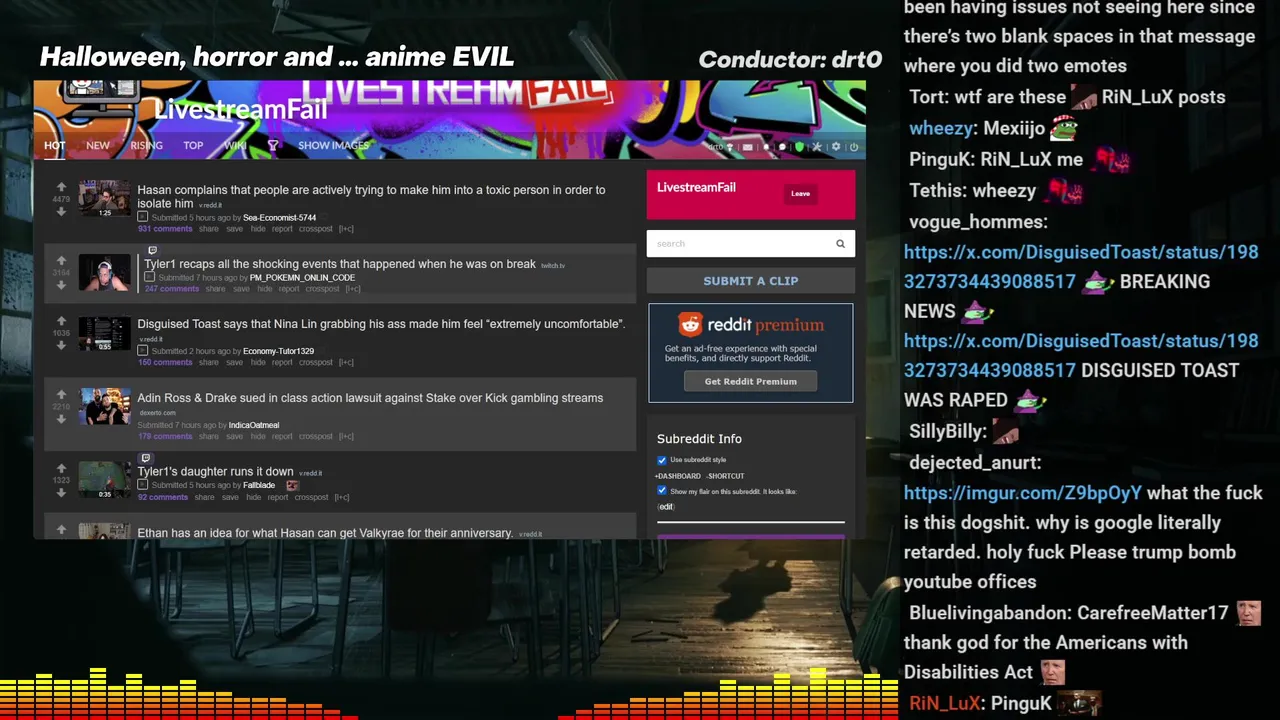Click [l+c] on the Hasan complains post

click(346, 229)
